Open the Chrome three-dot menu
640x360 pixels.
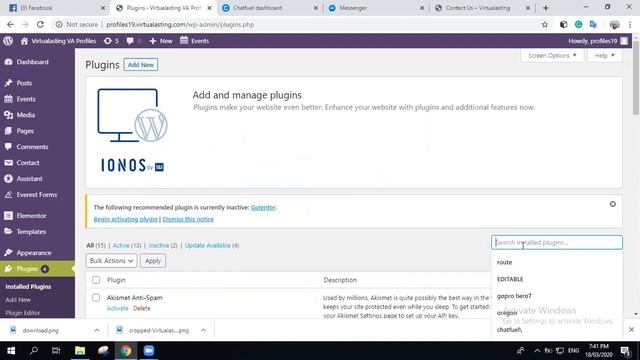pyautogui.click(x=630, y=24)
